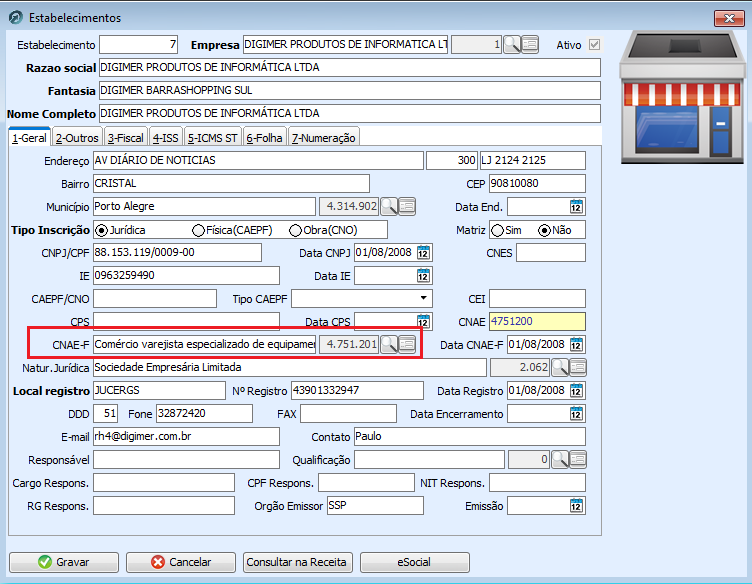Open calendar for Data CPS
The height and width of the screenshot is (584, 752).
pos(423,321)
